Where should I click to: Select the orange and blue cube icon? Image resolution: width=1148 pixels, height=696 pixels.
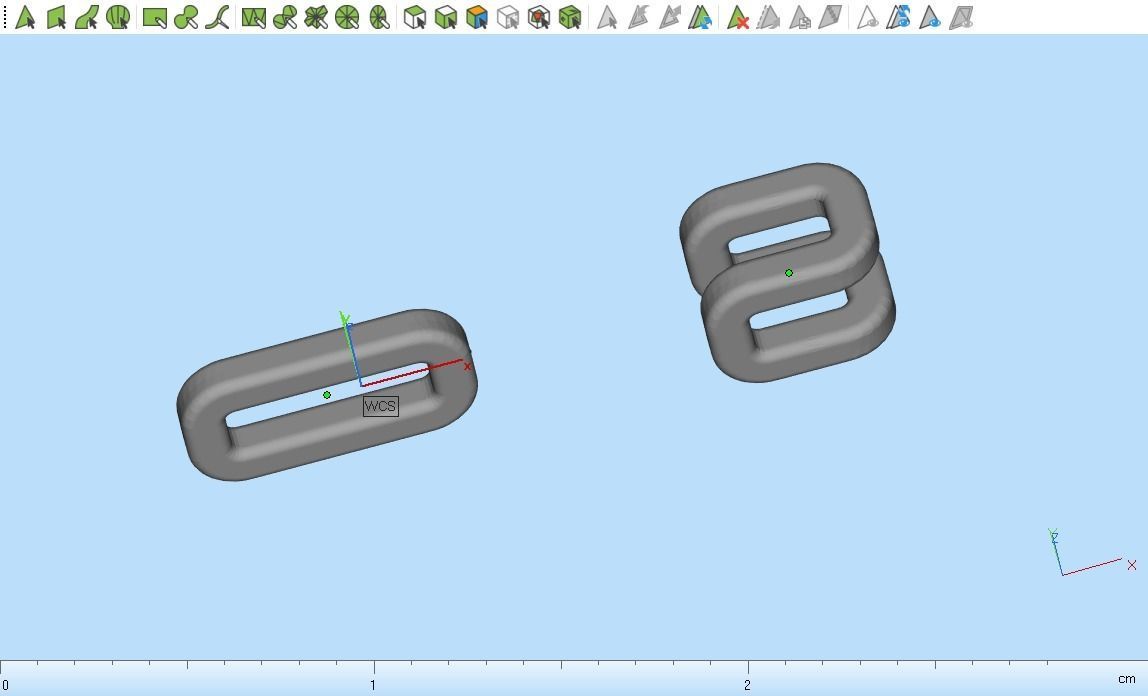click(x=477, y=17)
